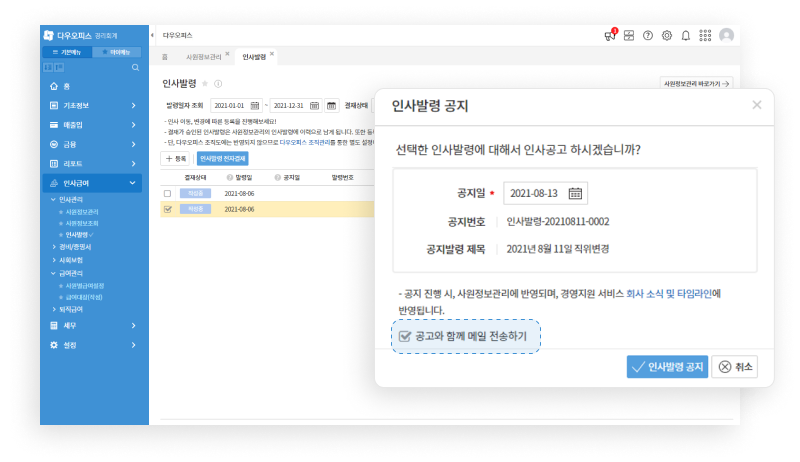Open the settings gear in top bar
The width and height of the screenshot is (800, 462).
coord(666,35)
